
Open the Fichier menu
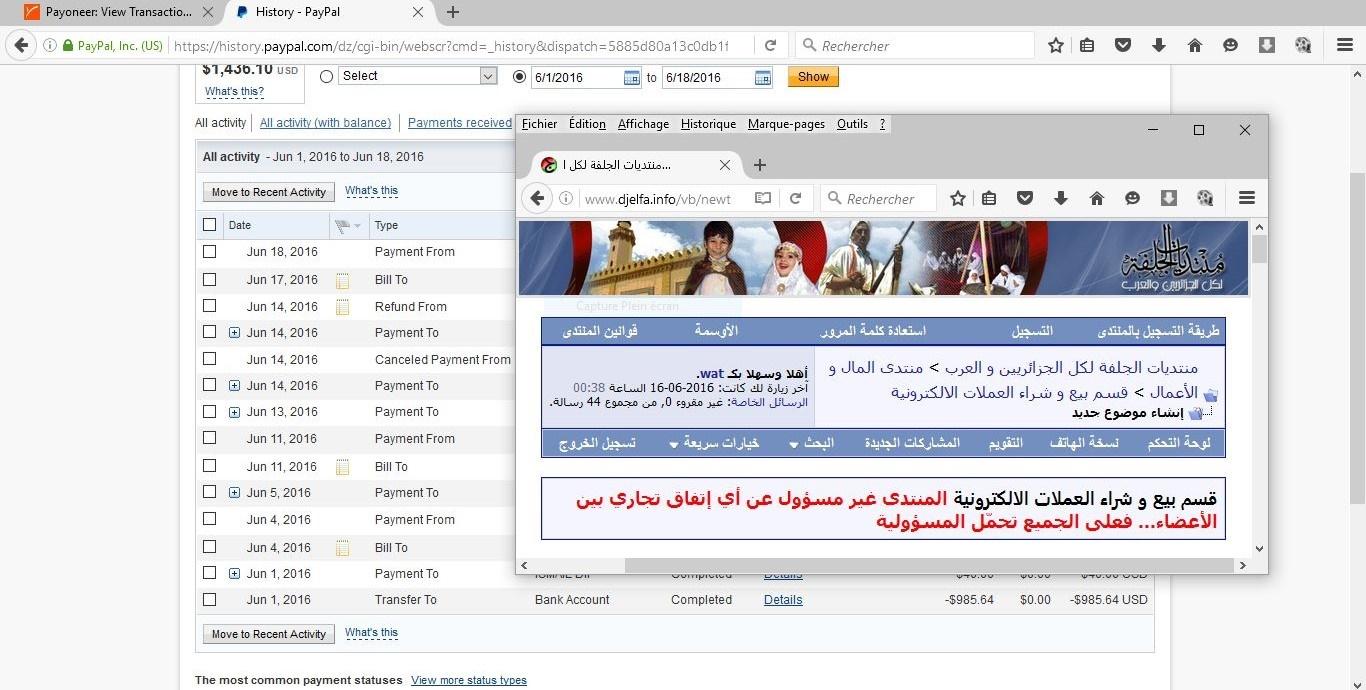click(540, 124)
